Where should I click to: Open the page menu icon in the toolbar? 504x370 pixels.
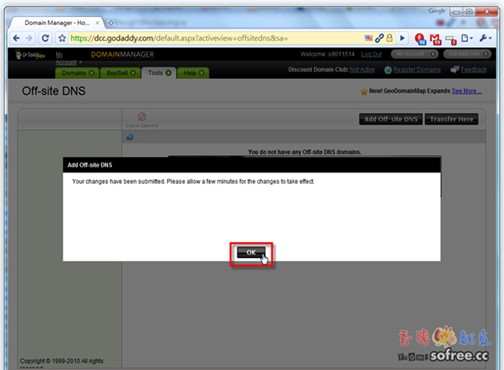tap(466, 38)
